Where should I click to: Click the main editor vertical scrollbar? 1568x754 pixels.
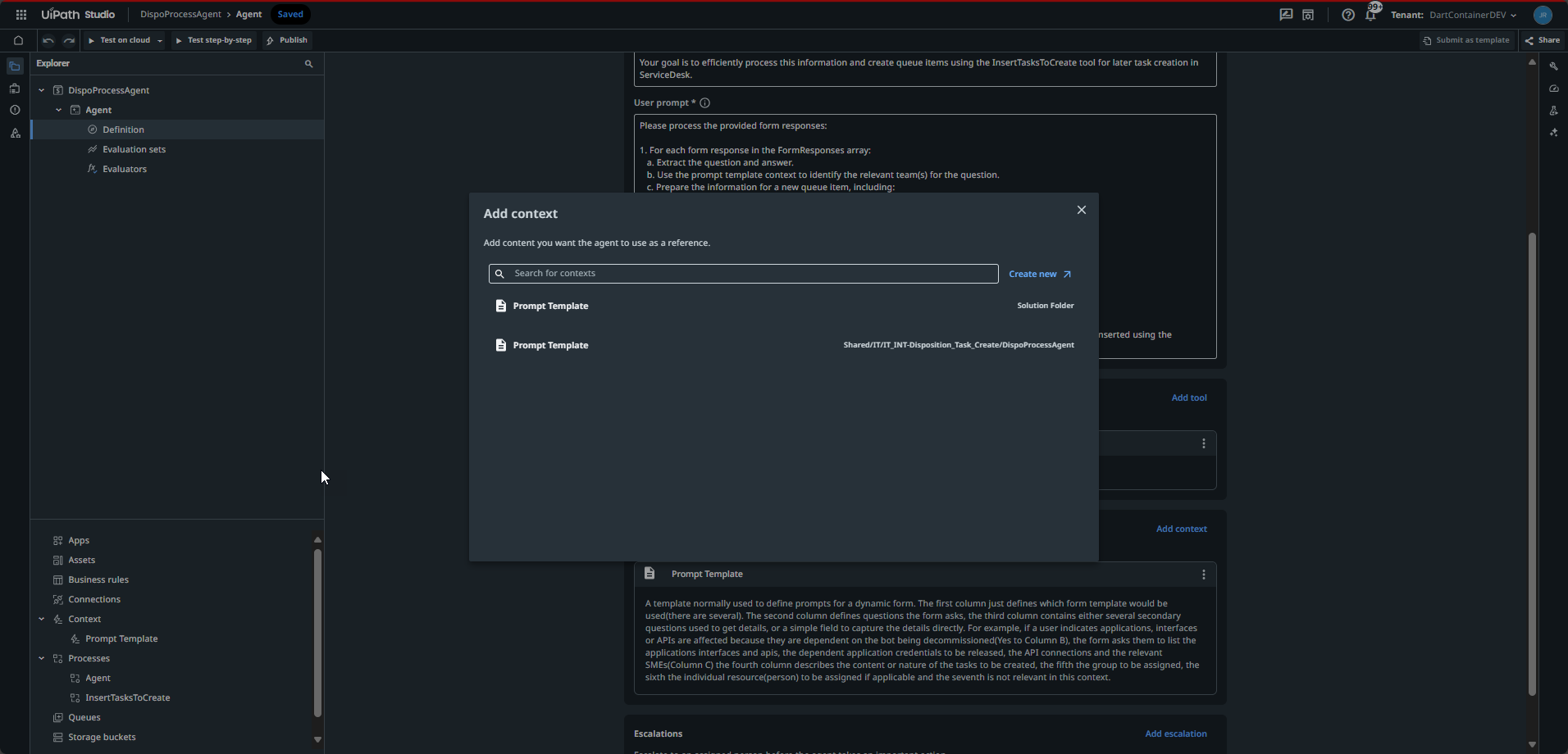[1532, 464]
